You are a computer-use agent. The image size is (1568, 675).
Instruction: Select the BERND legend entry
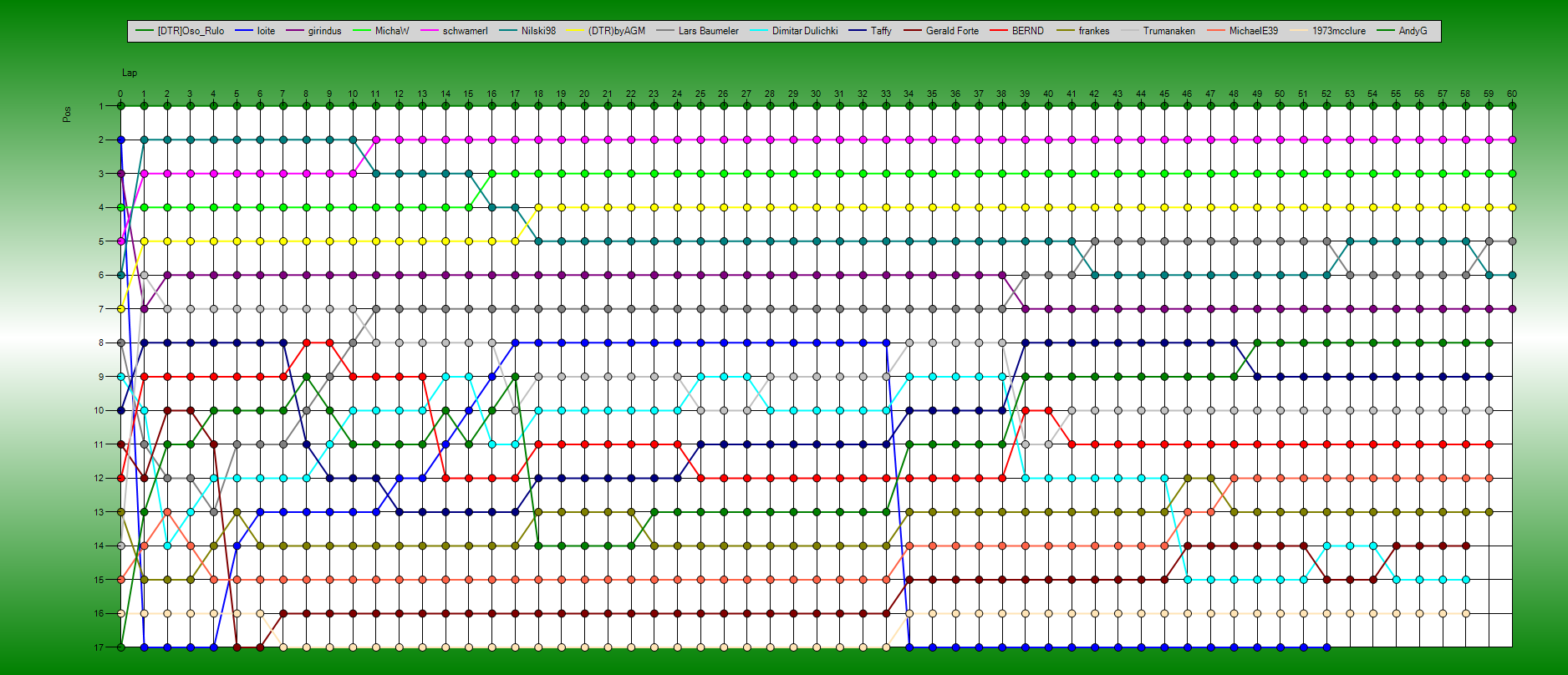(1016, 31)
